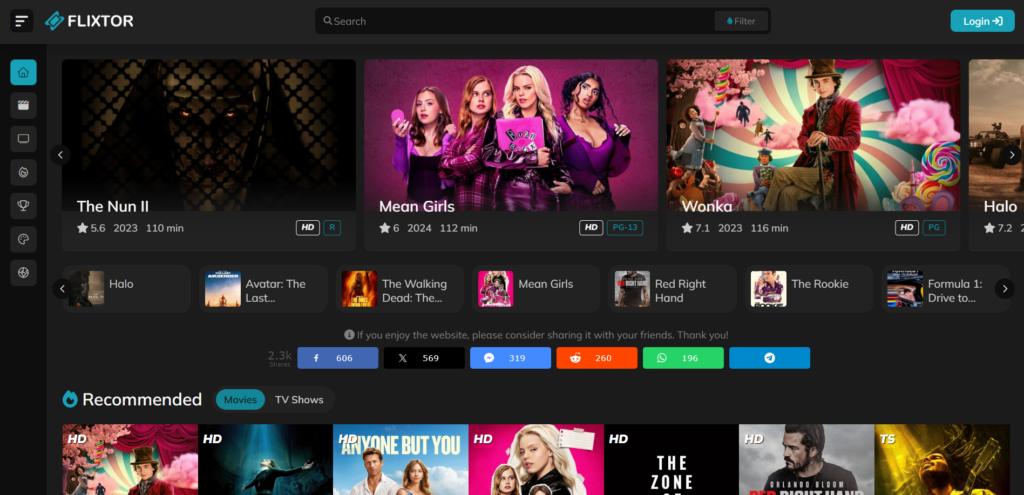Open Avatar: The Last... carousel item
The width and height of the screenshot is (1024, 495).
(x=263, y=289)
